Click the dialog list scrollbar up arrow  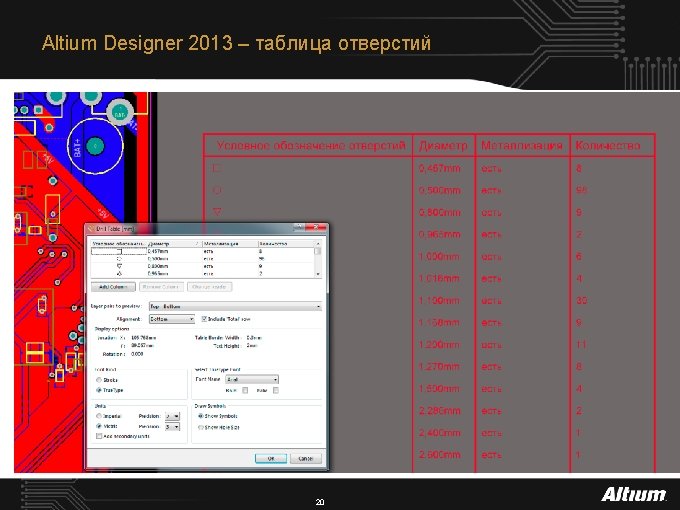point(318,244)
